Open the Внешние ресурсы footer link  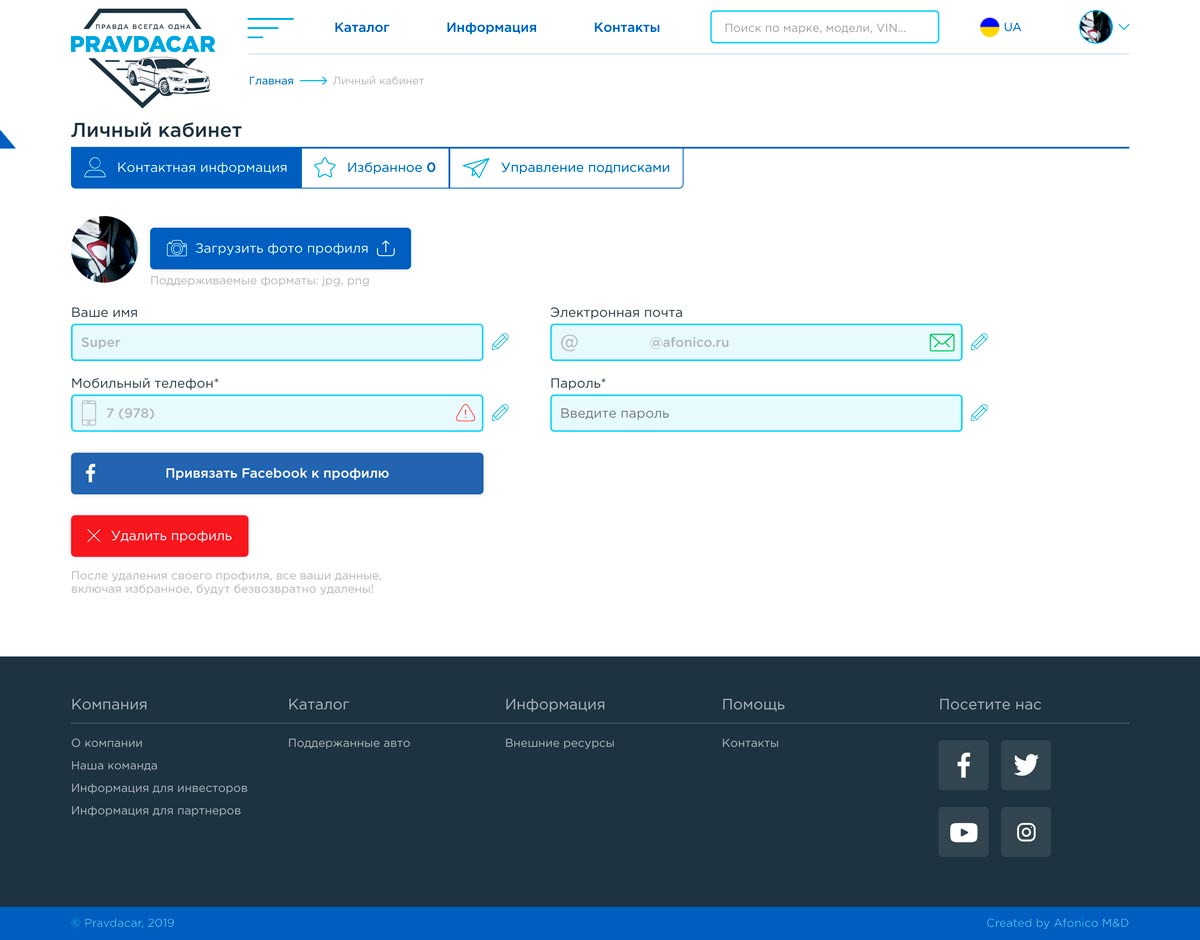(x=560, y=743)
